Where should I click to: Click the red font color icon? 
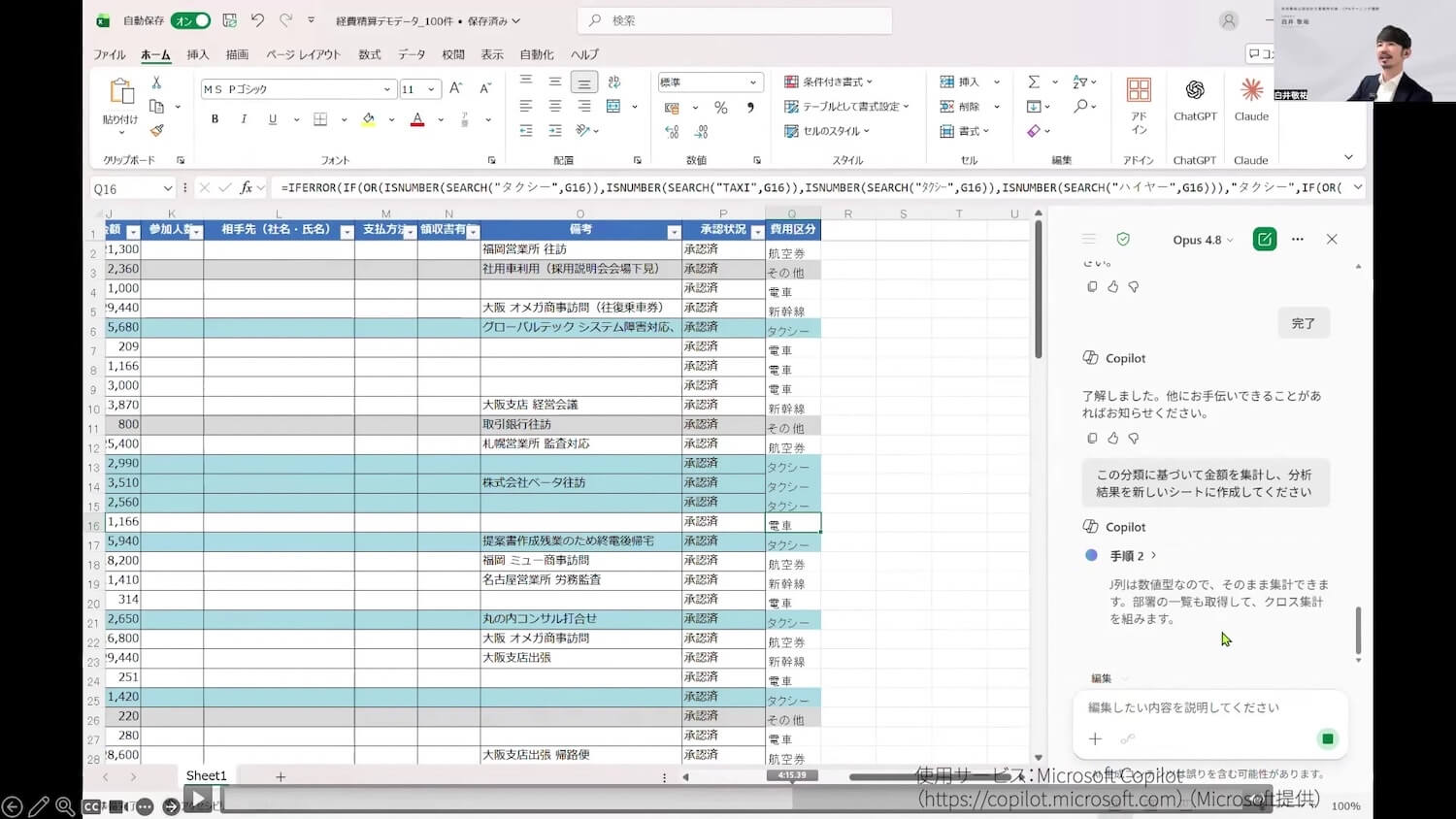tap(417, 119)
